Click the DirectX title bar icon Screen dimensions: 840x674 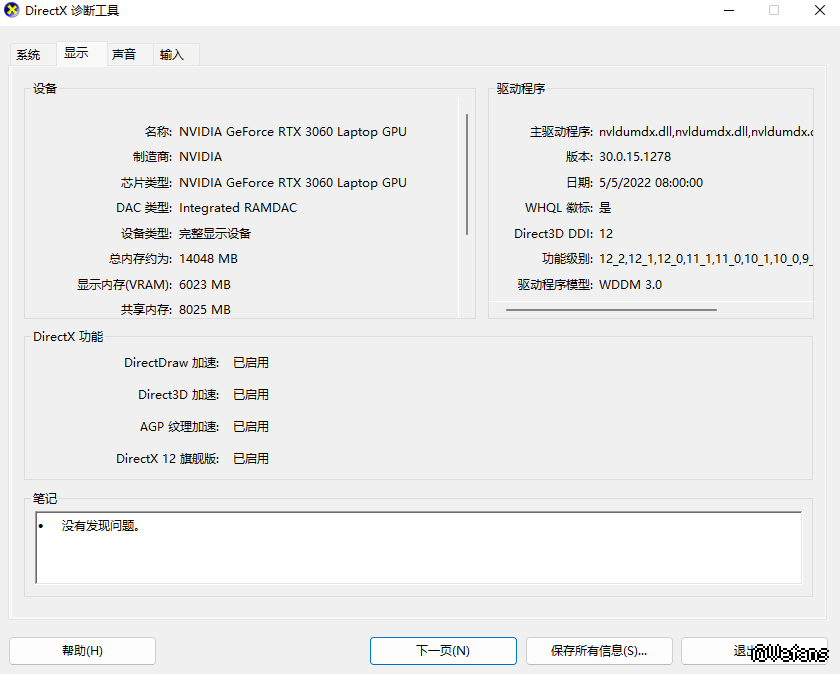(x=11, y=10)
